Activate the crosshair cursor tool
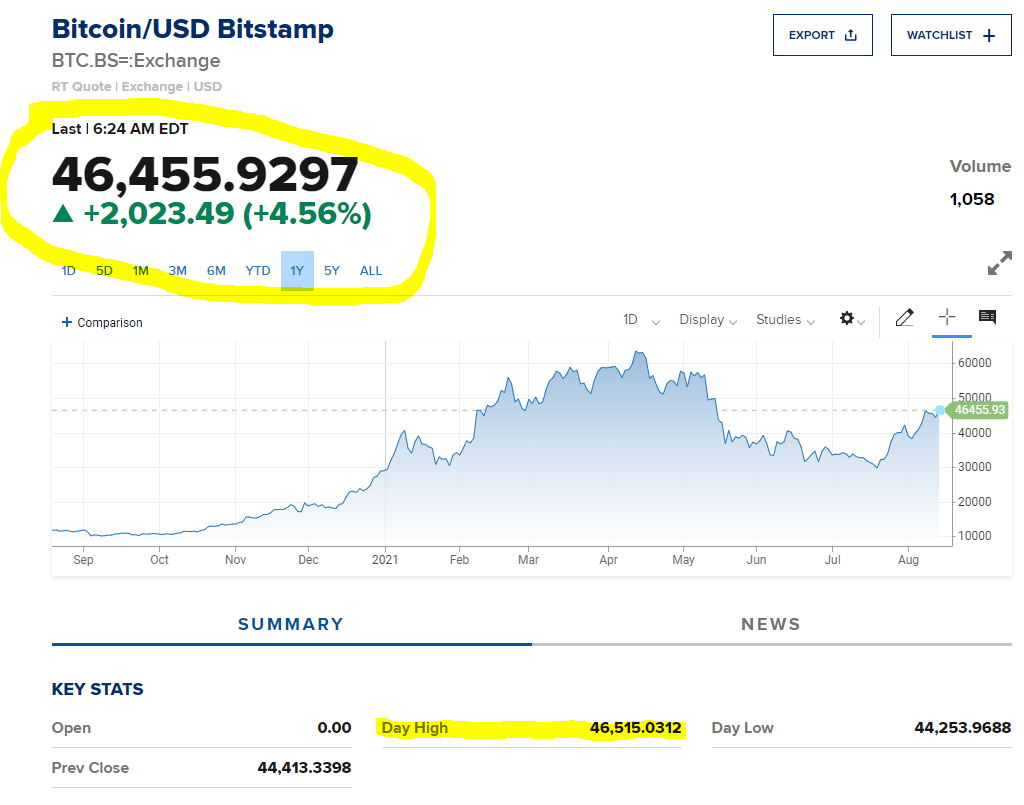Image resolution: width=1024 pixels, height=805 pixels. click(x=946, y=318)
